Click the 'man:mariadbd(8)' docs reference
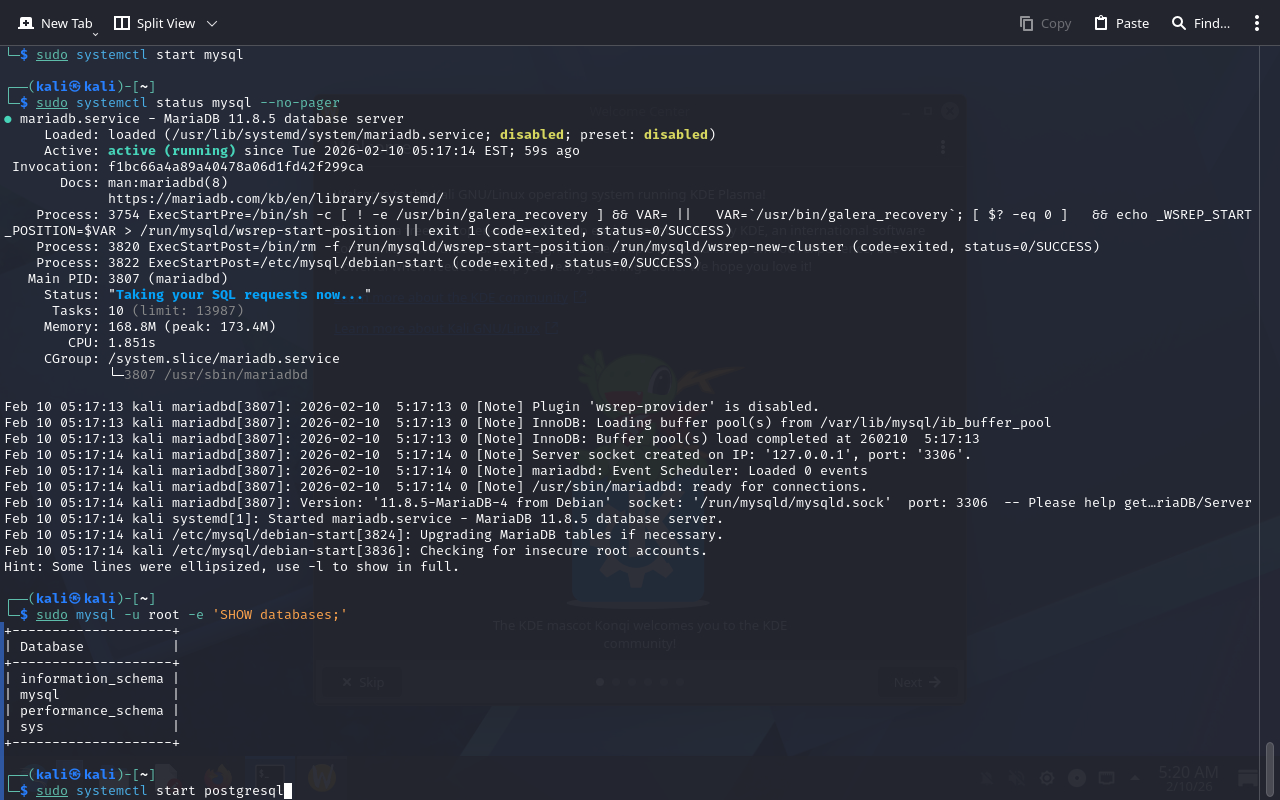1280x800 pixels. click(x=167, y=183)
